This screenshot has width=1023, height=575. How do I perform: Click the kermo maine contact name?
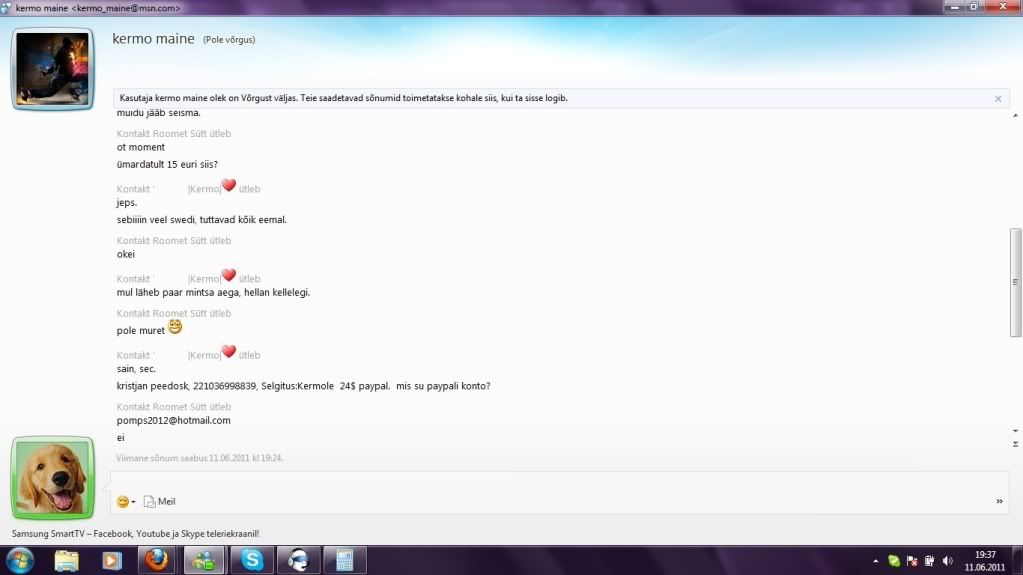[x=154, y=40]
